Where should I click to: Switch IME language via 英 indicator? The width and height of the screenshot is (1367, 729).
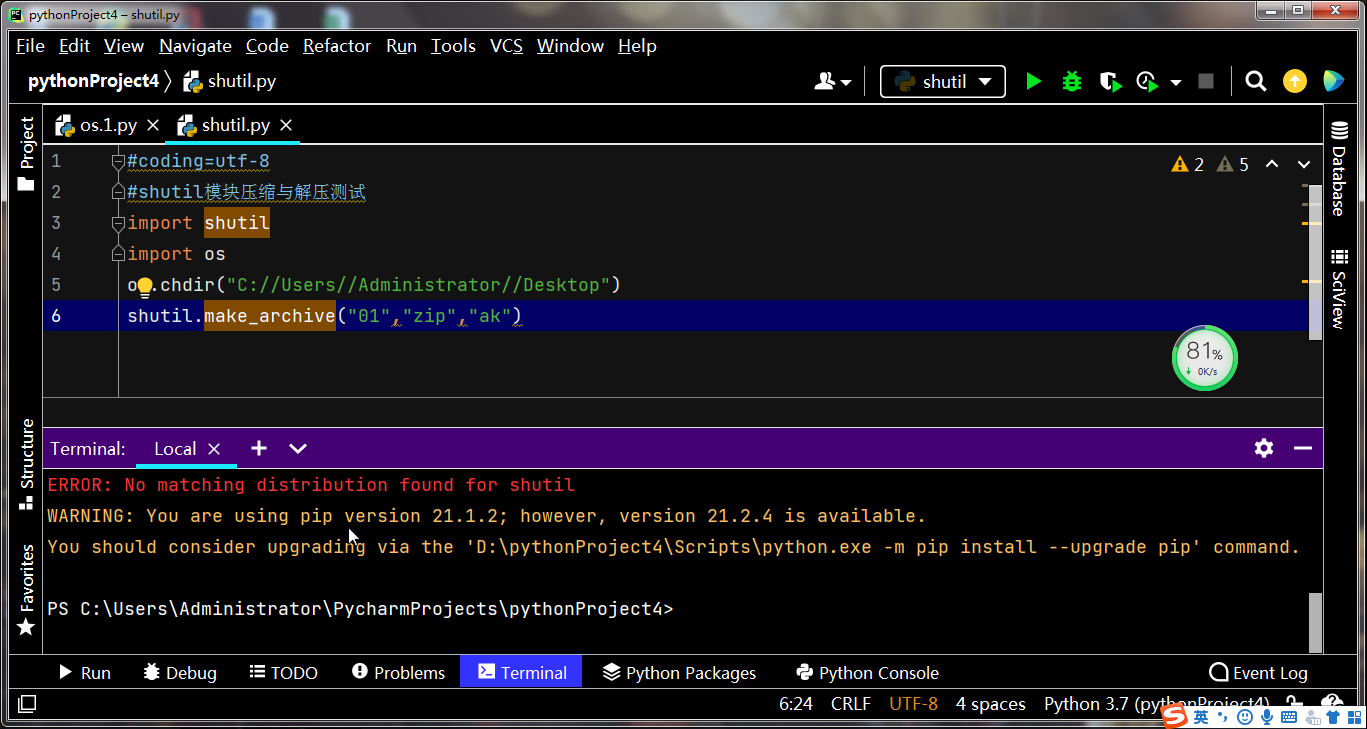[1201, 716]
